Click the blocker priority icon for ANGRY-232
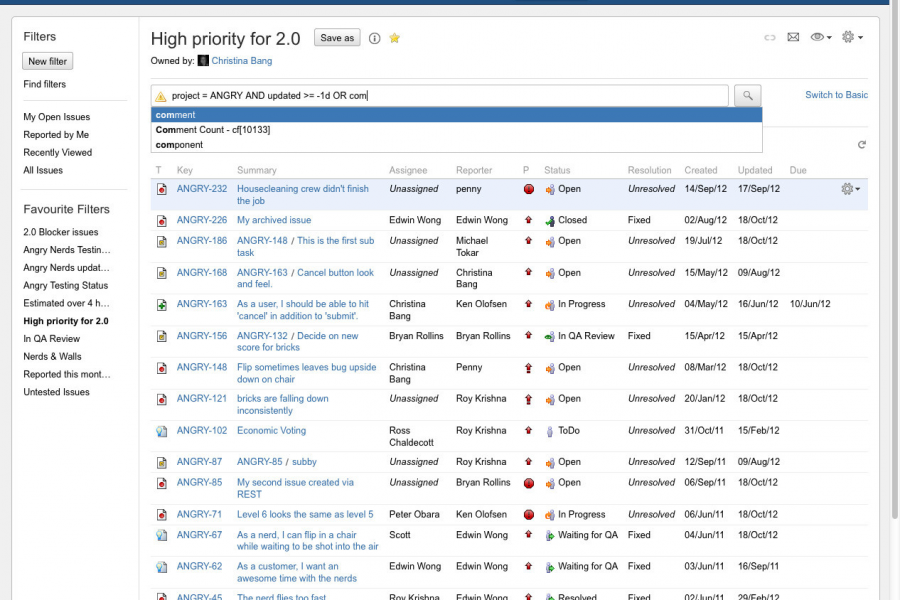 pos(529,189)
